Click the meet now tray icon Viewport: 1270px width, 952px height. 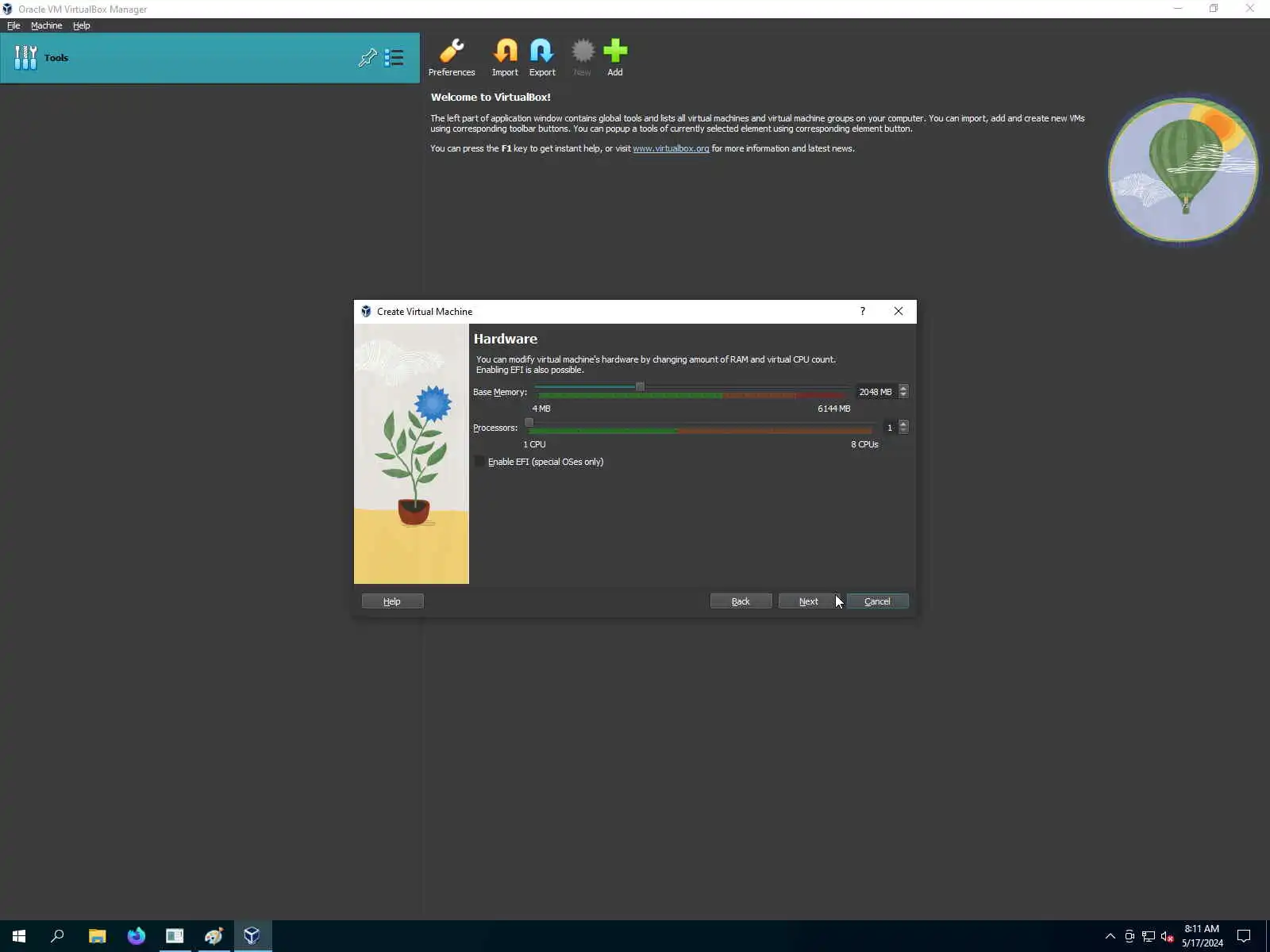pyautogui.click(x=1130, y=937)
